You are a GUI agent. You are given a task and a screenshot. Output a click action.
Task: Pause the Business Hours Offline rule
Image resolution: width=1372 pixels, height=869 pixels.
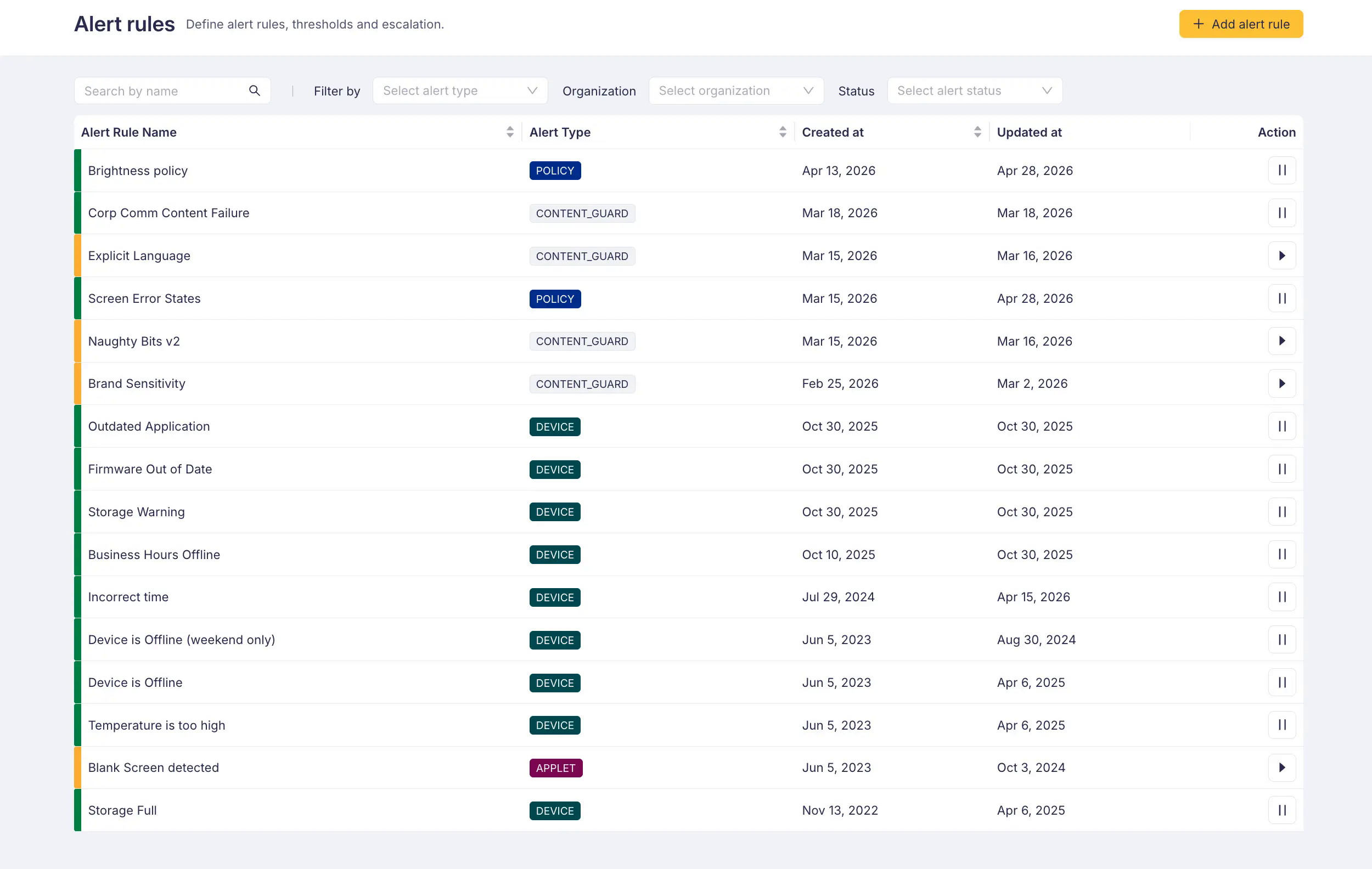[1281, 554]
